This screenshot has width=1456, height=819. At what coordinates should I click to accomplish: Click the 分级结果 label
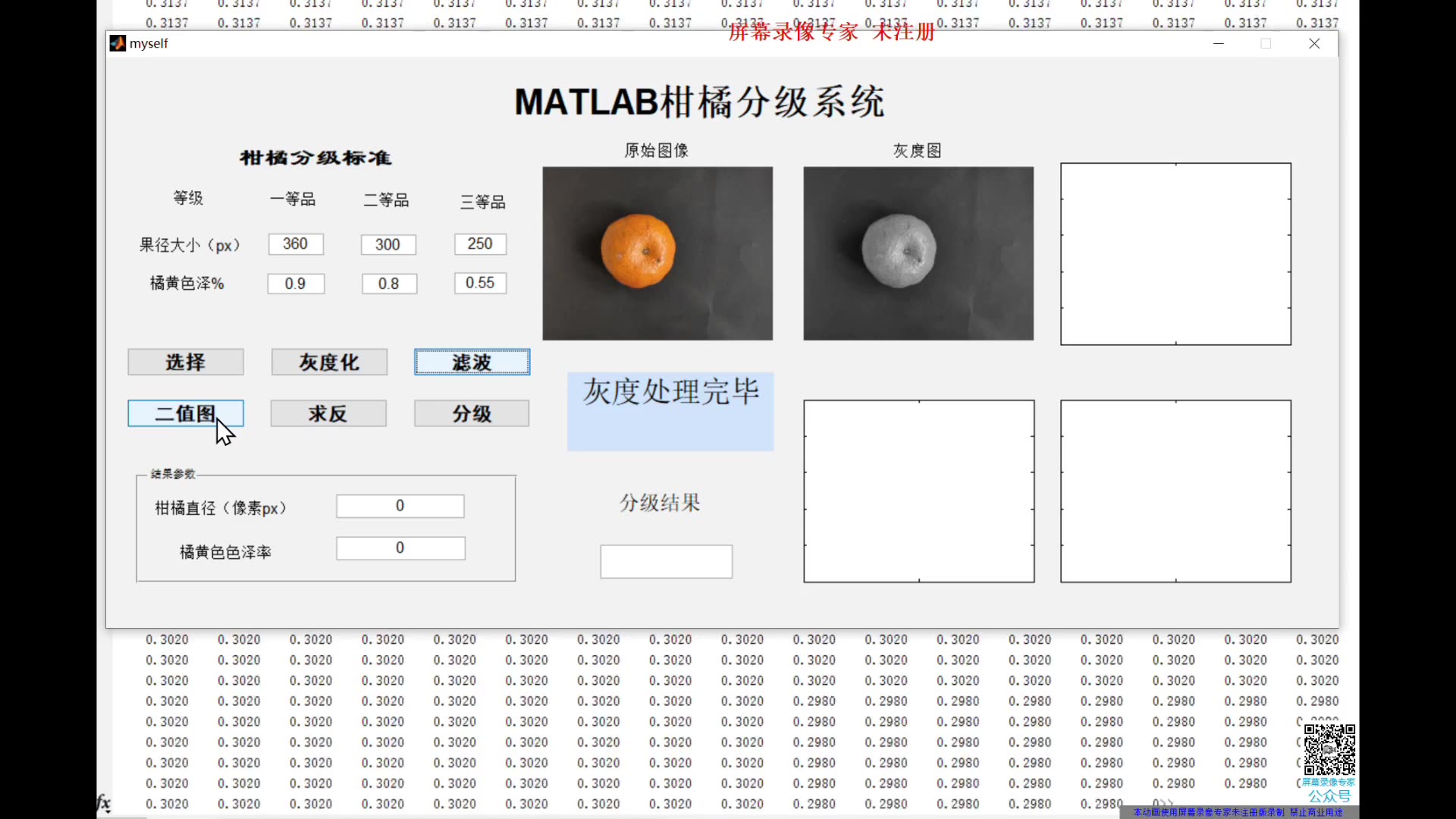(x=660, y=503)
